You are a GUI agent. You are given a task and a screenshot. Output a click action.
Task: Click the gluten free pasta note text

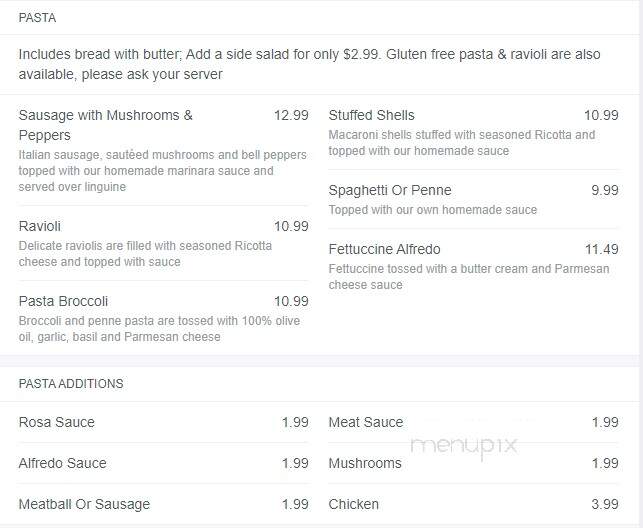click(310, 64)
